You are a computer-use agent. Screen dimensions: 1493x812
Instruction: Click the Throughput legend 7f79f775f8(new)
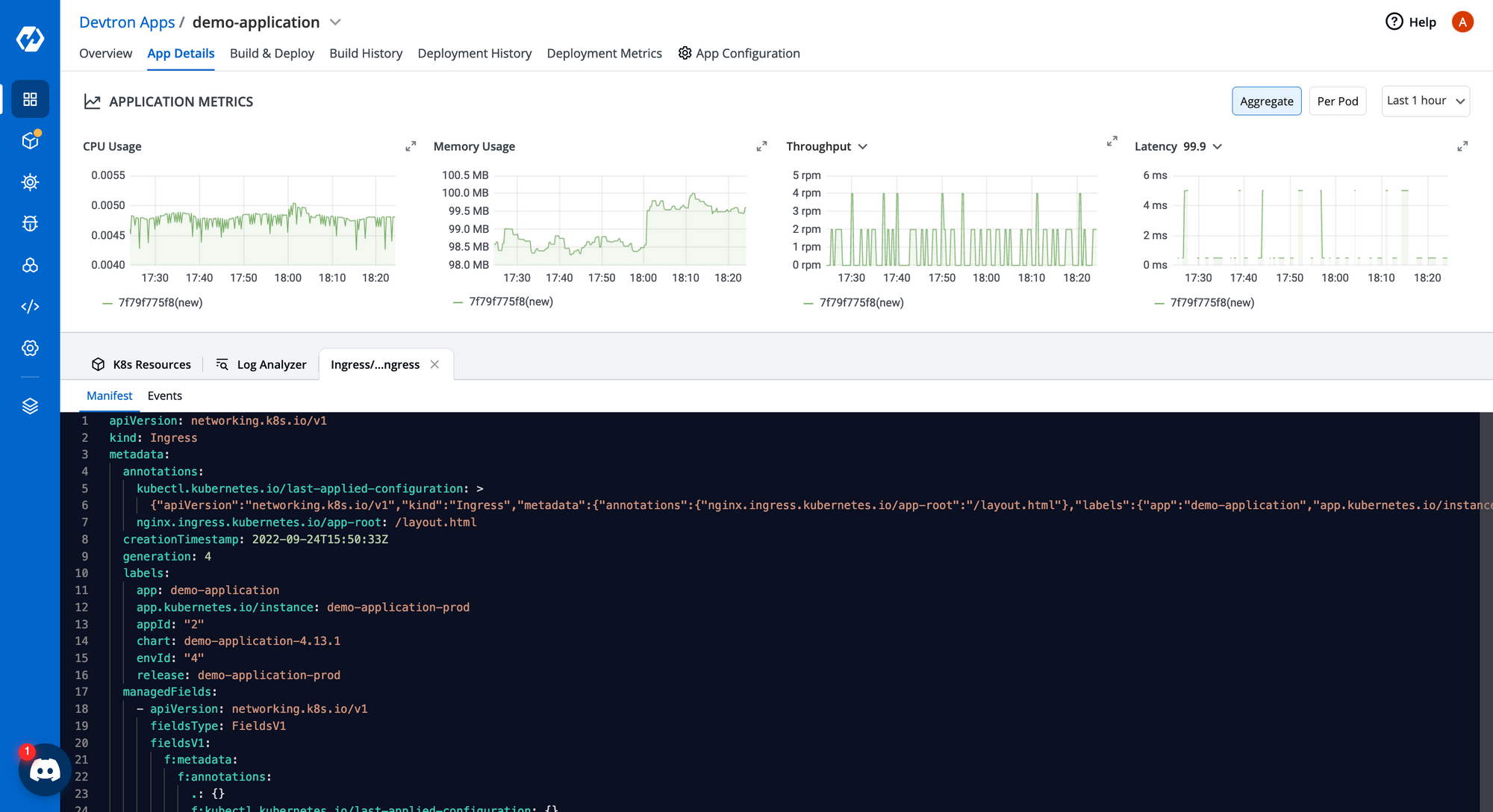854,302
